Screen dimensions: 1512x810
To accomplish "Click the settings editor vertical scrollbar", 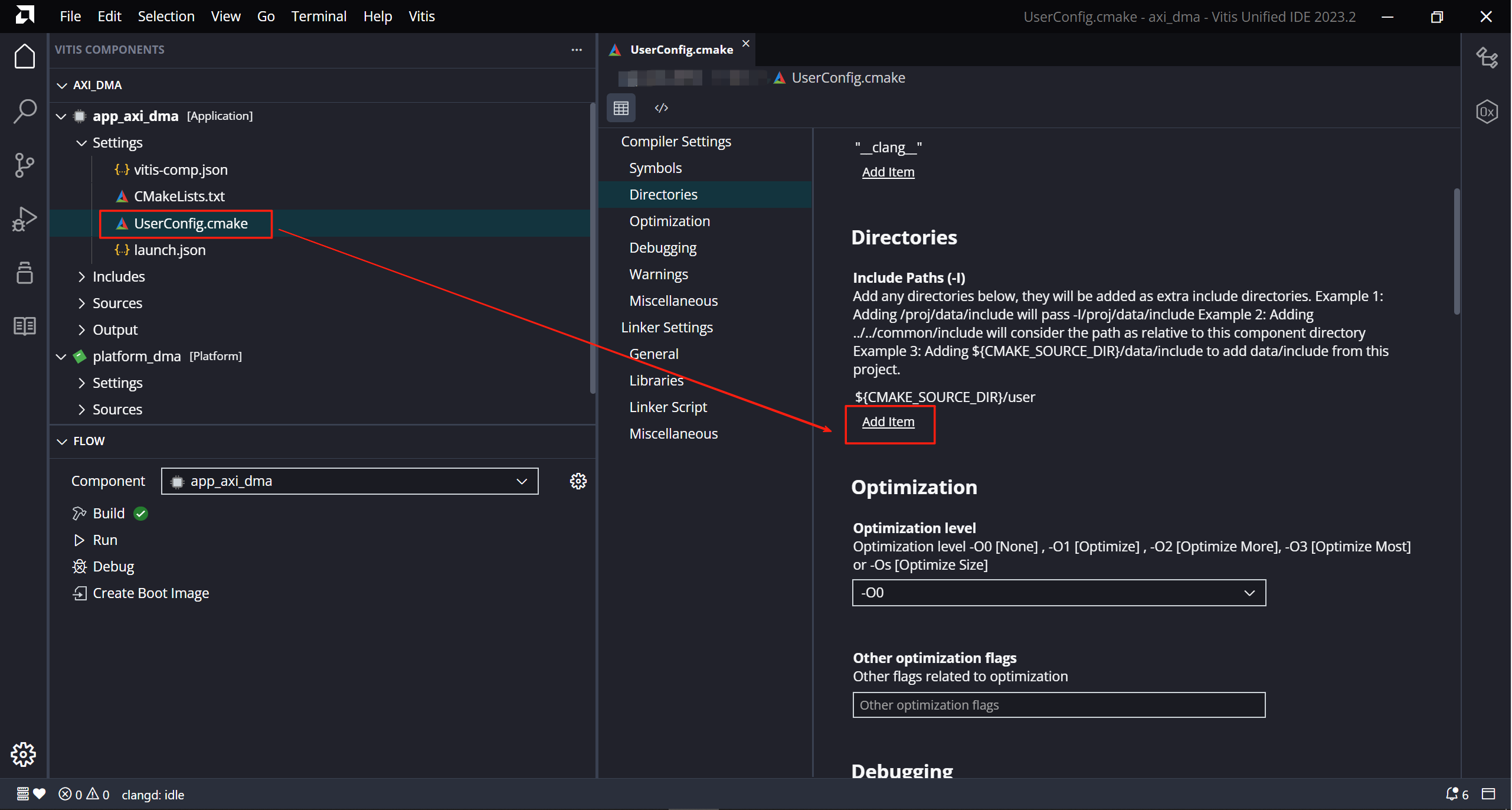I will tap(1457, 252).
